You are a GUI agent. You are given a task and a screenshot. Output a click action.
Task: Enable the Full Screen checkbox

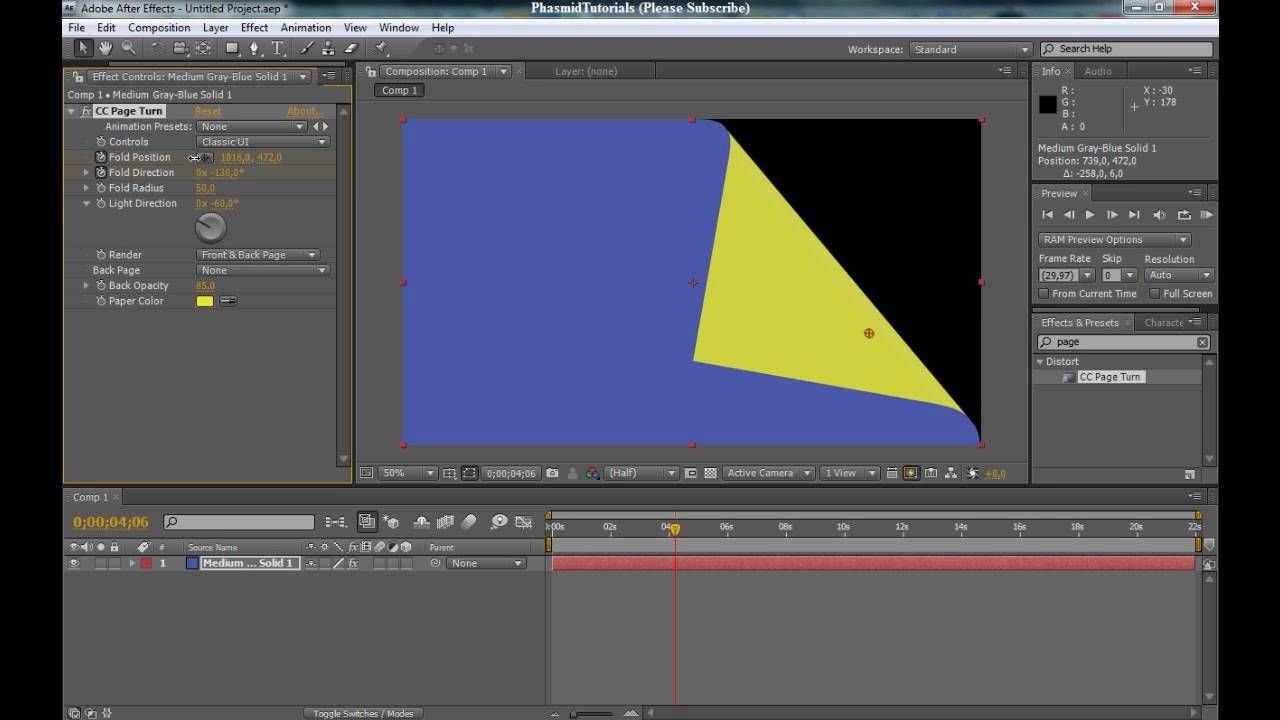click(x=1155, y=294)
